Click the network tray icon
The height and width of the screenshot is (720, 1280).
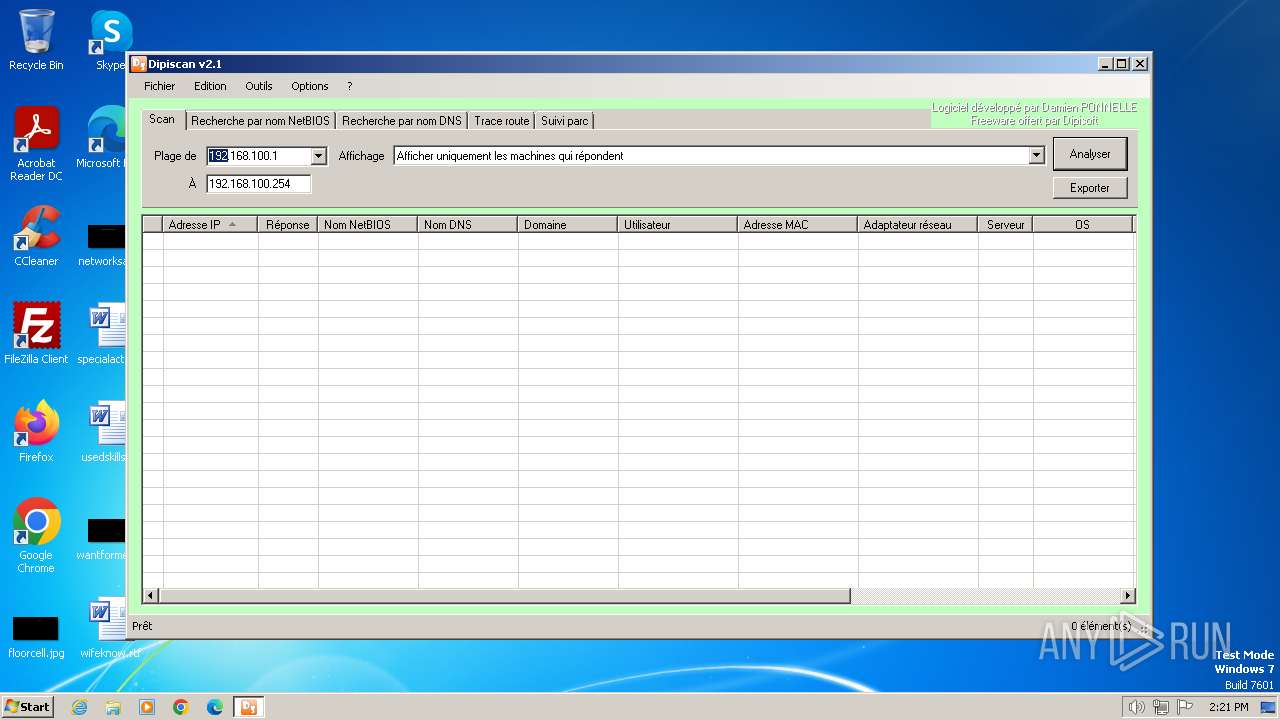point(1160,707)
